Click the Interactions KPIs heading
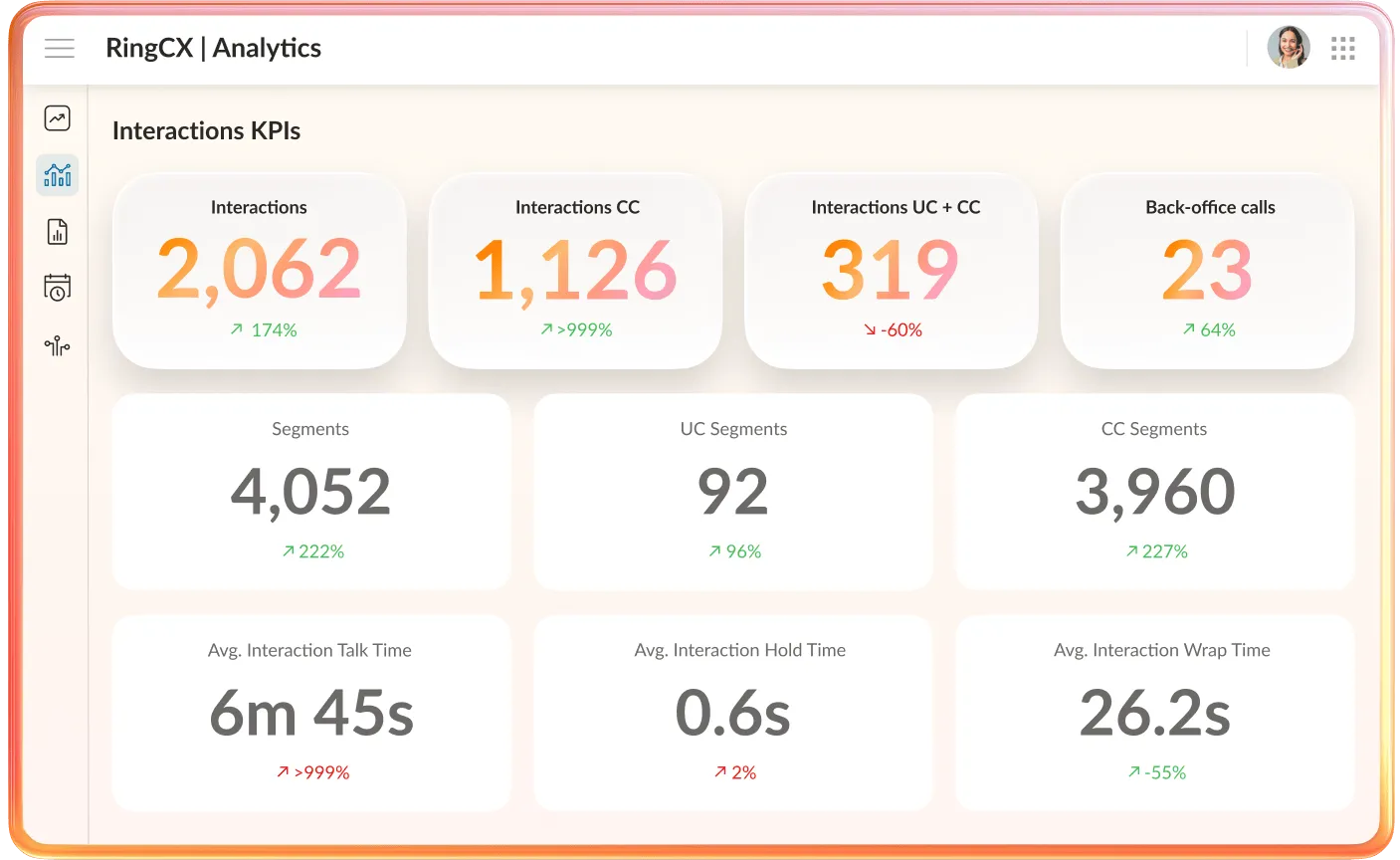The image size is (1400, 860). pos(206,130)
